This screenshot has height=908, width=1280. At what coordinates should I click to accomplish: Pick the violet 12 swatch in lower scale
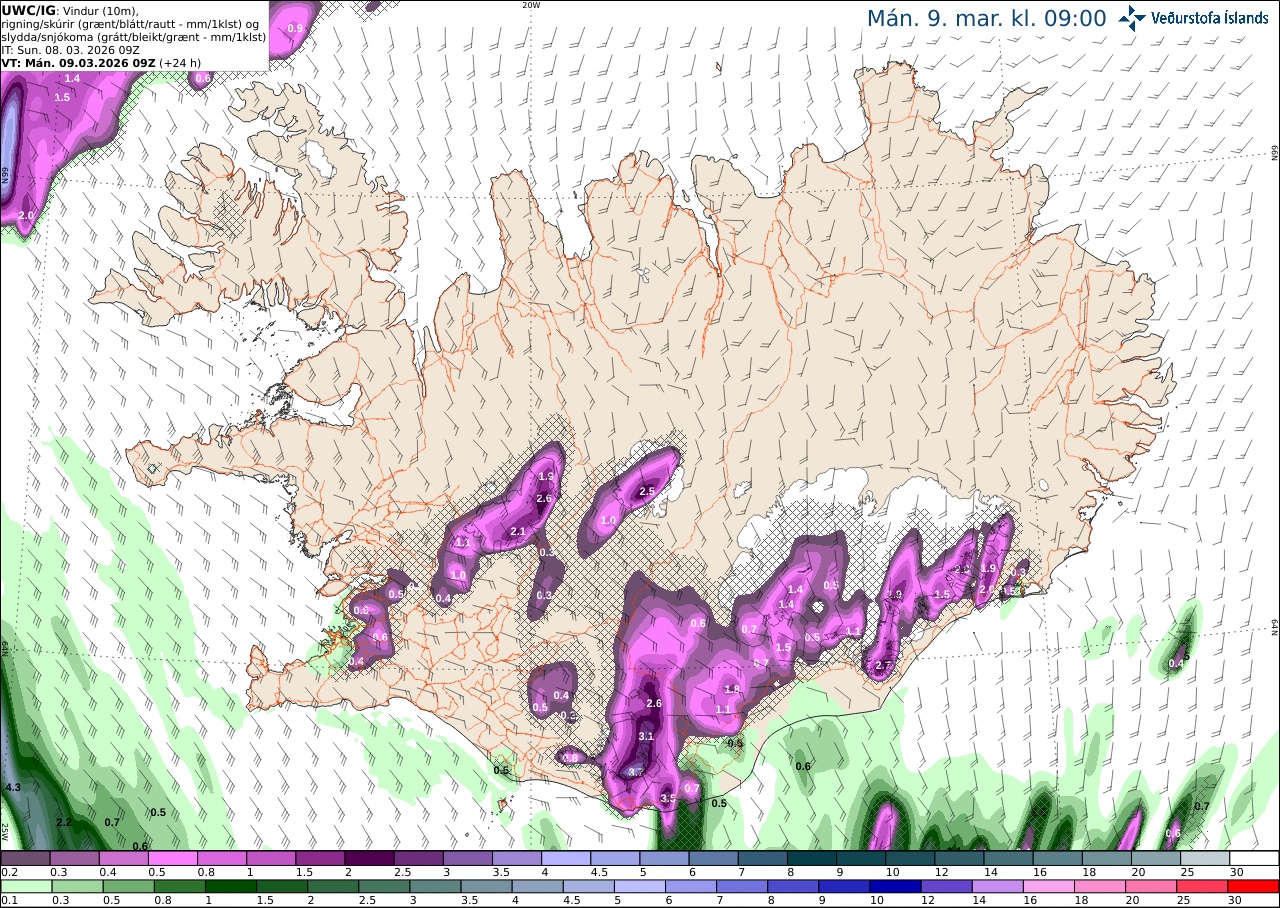pos(946,886)
